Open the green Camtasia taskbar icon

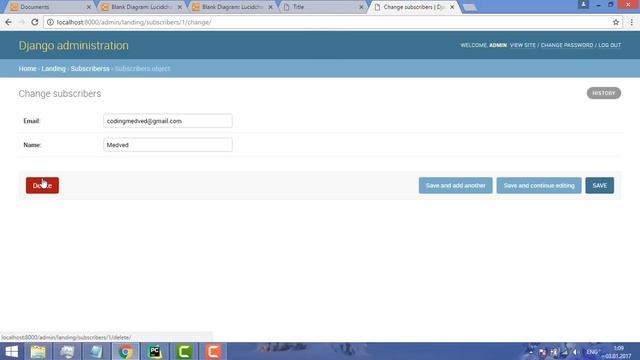coord(184,351)
